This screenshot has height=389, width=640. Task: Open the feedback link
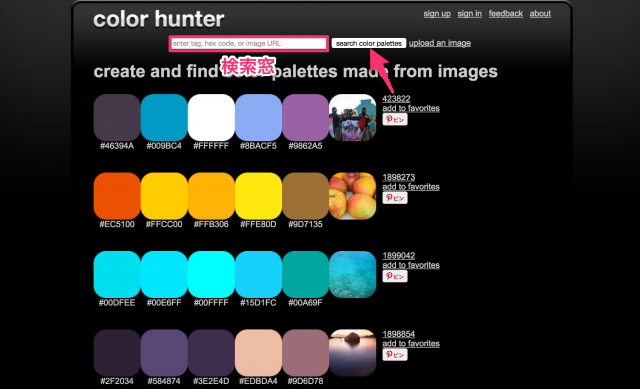pyautogui.click(x=506, y=13)
